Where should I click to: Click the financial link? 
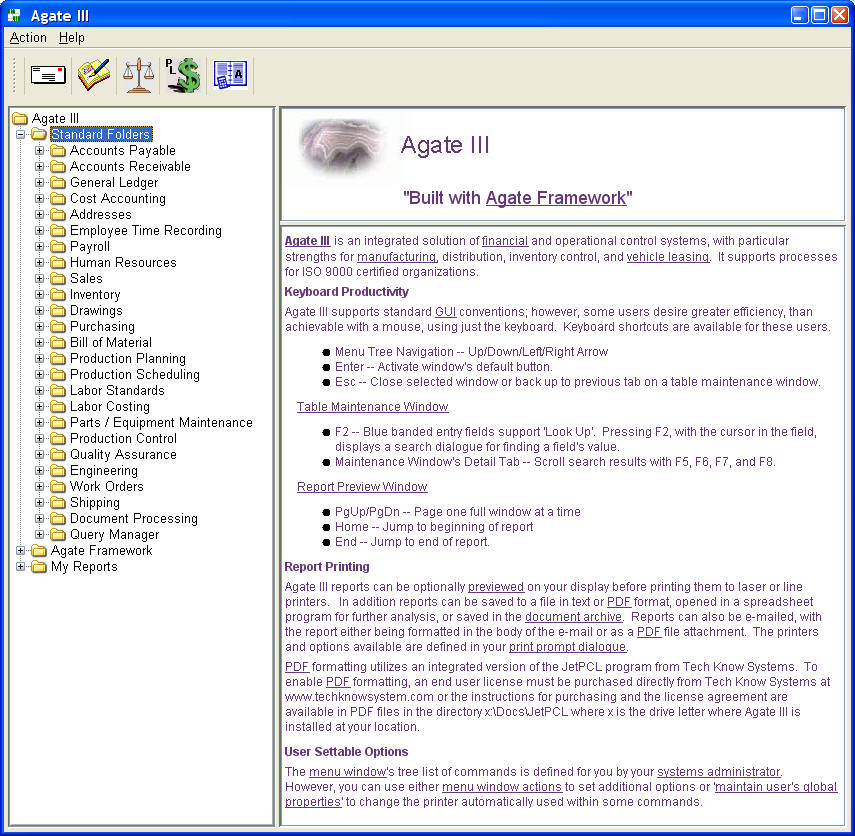(505, 241)
